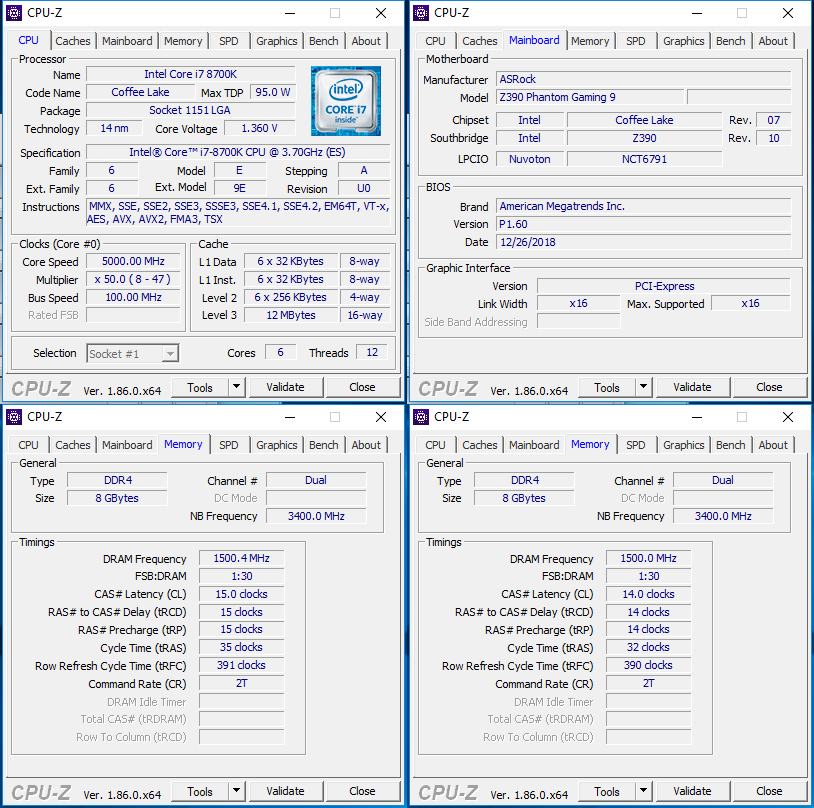Viewport: 814px width, 808px height.
Task: Minimize the bottom-right CPU-Z window
Action: click(x=697, y=417)
